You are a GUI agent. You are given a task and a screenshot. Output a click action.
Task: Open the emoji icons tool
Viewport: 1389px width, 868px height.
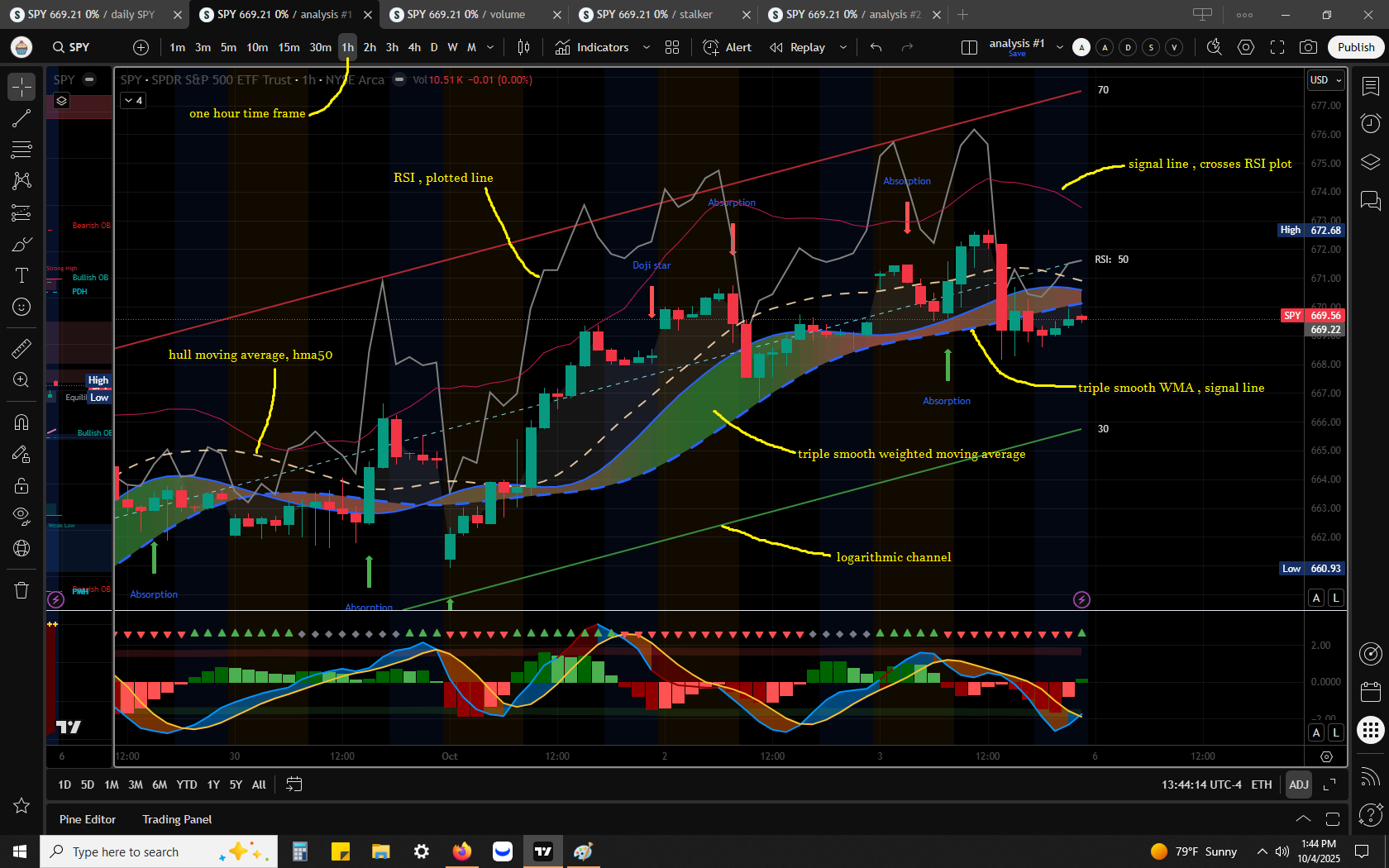(x=21, y=307)
